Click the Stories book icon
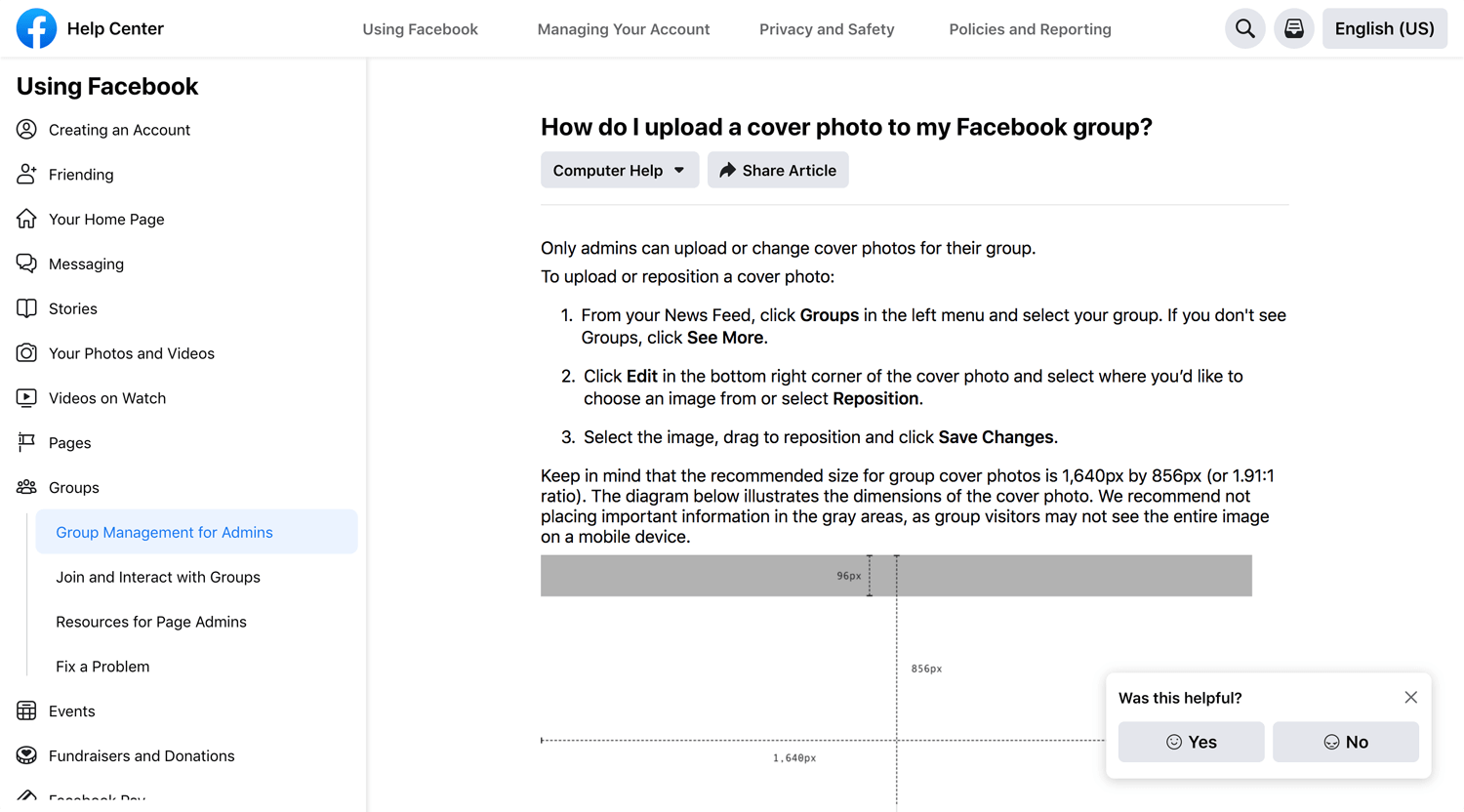The image size is (1464, 812). (26, 308)
